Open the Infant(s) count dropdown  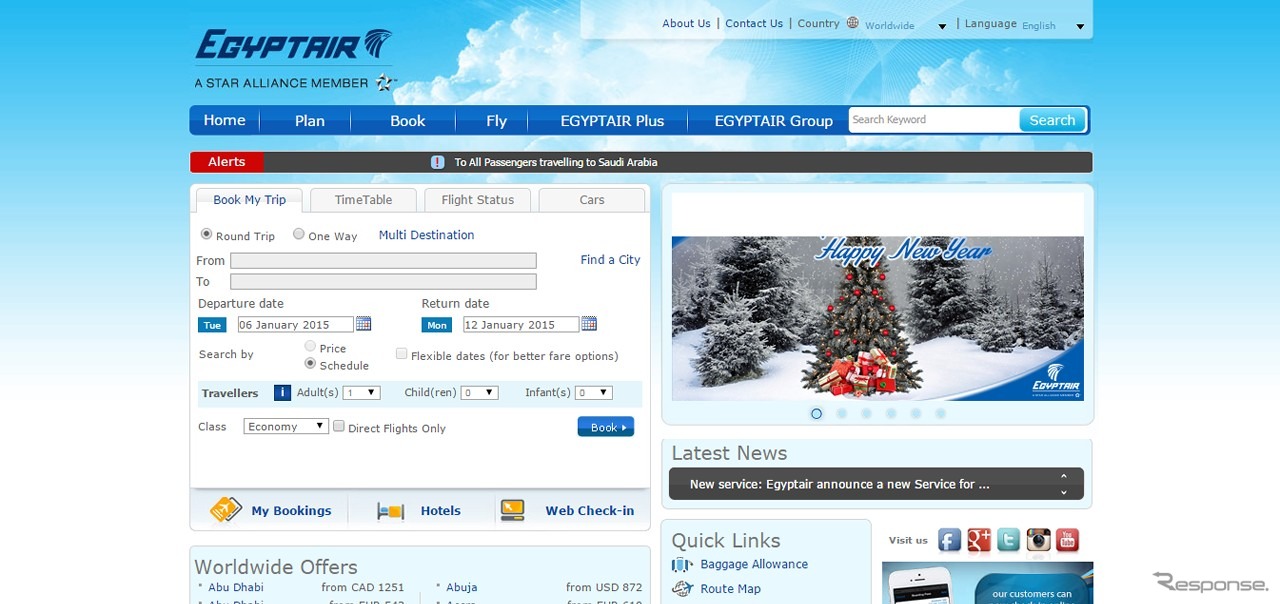pos(594,393)
